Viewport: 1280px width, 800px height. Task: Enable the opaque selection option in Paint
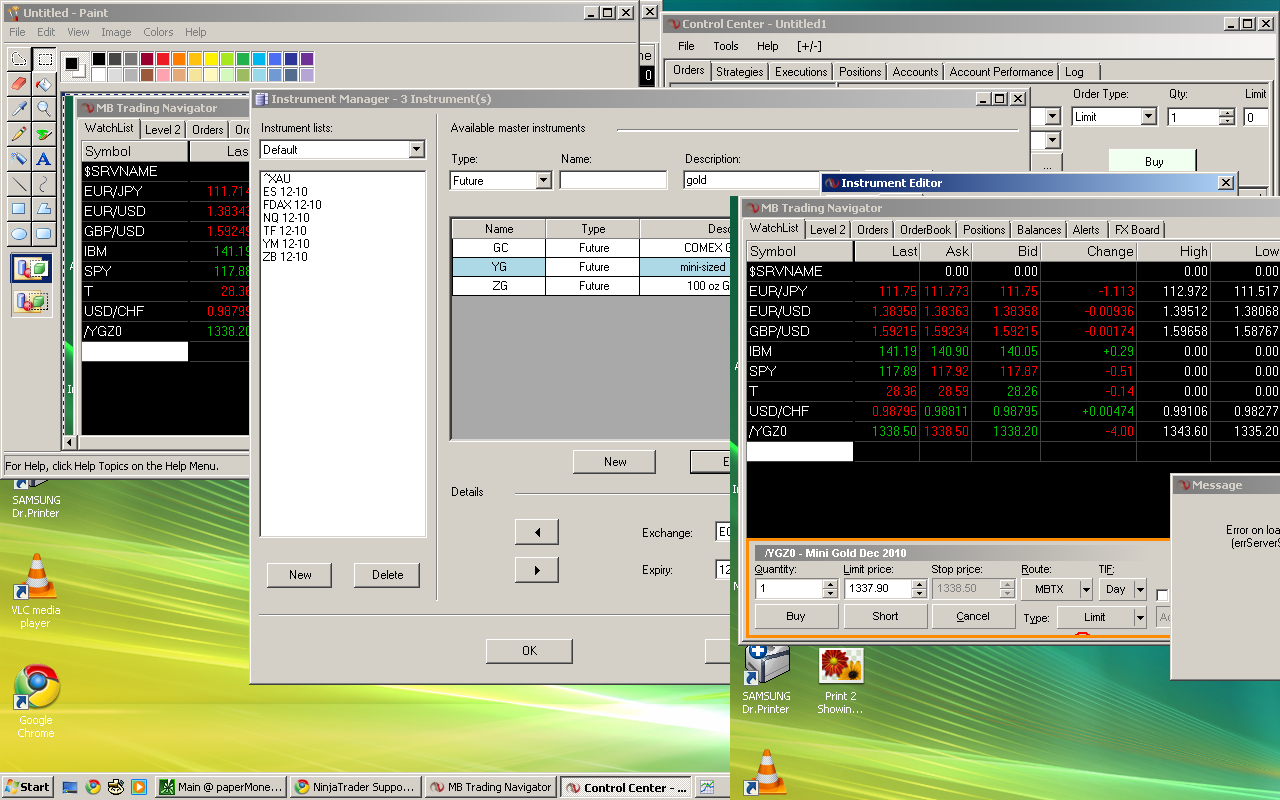[31, 268]
